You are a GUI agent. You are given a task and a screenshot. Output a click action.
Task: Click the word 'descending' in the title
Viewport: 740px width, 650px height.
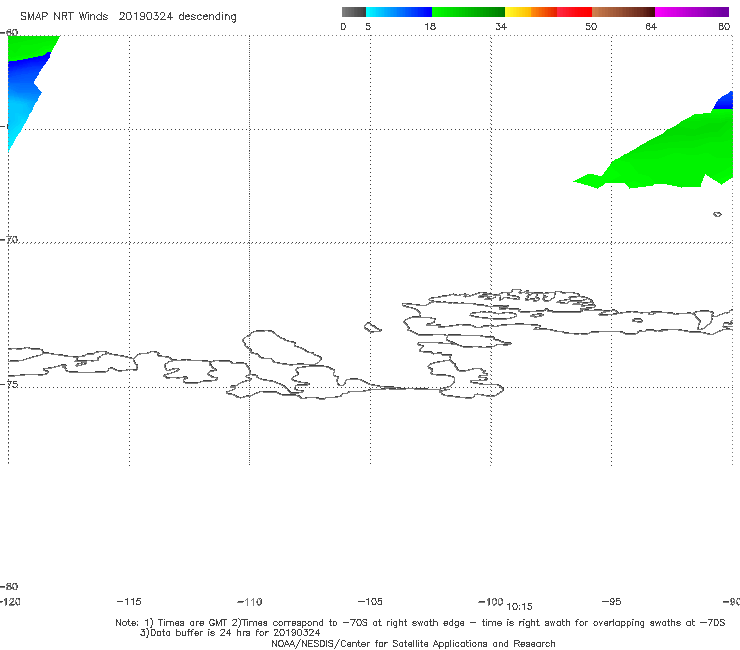207,17
